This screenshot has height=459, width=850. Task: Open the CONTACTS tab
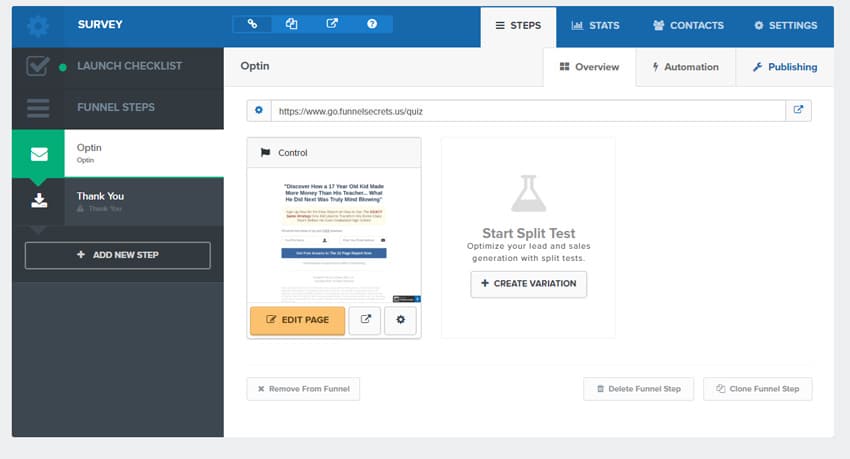pyautogui.click(x=688, y=25)
